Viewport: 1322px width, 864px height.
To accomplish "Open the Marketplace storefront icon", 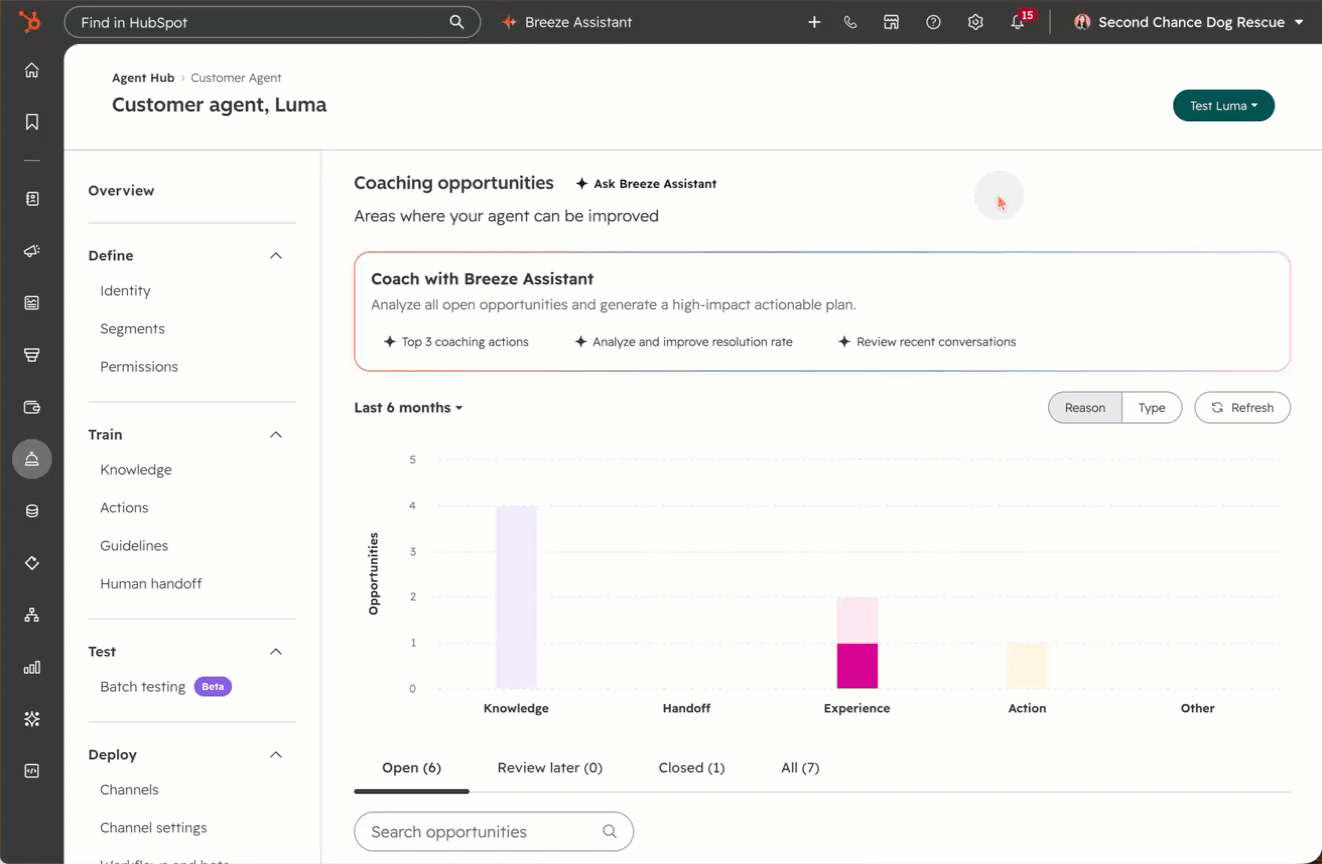I will (x=891, y=22).
